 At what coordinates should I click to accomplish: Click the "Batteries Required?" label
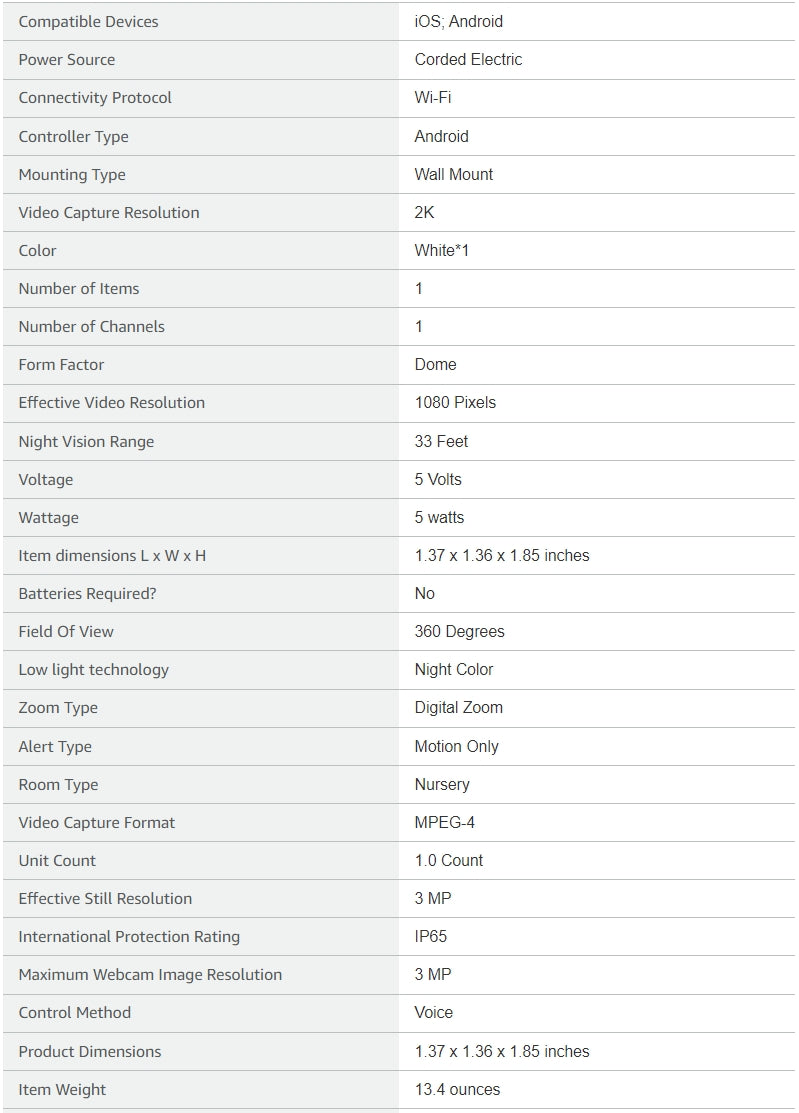[x=88, y=593]
